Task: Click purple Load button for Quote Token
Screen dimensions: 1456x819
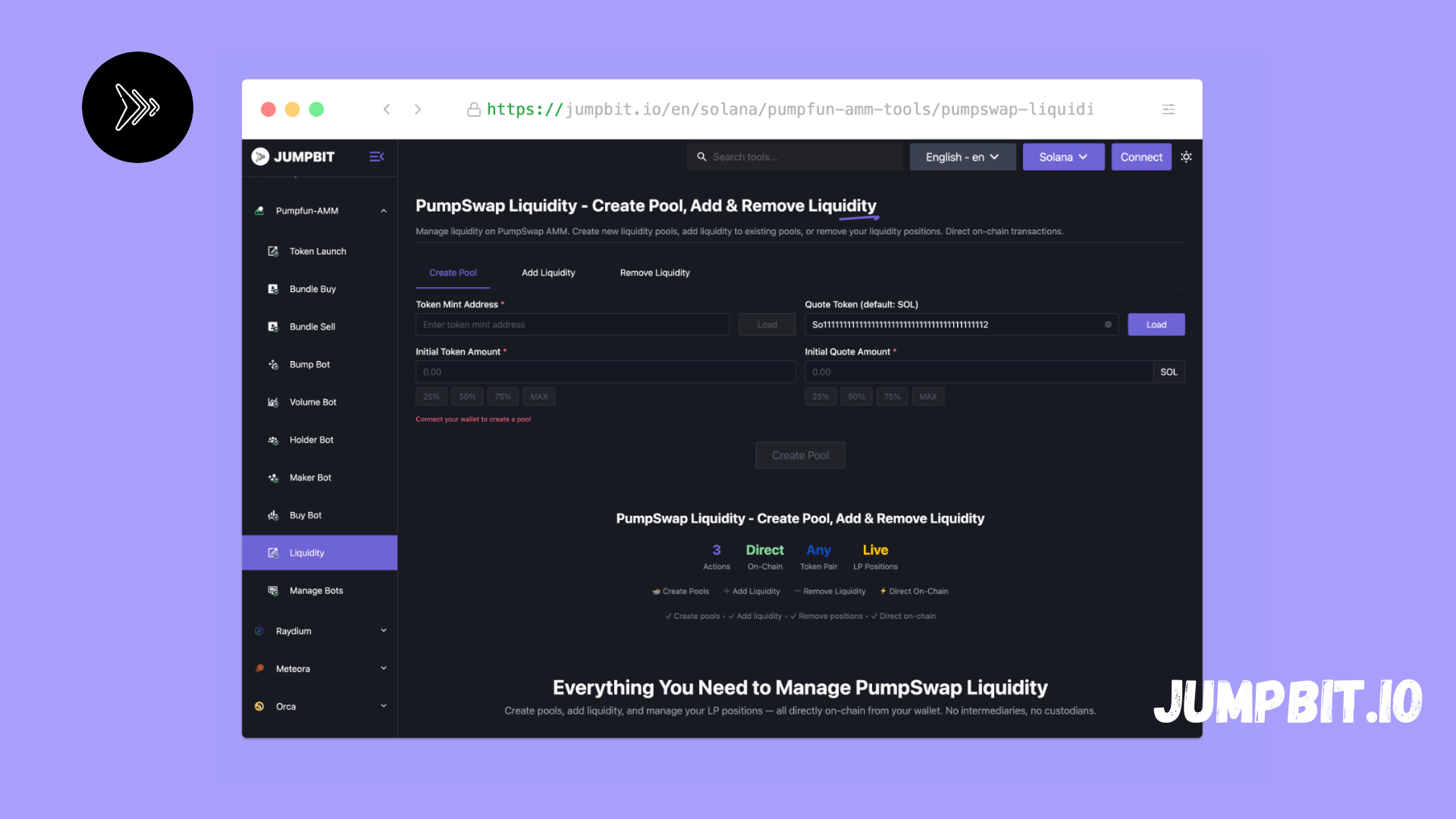Action: tap(1156, 325)
